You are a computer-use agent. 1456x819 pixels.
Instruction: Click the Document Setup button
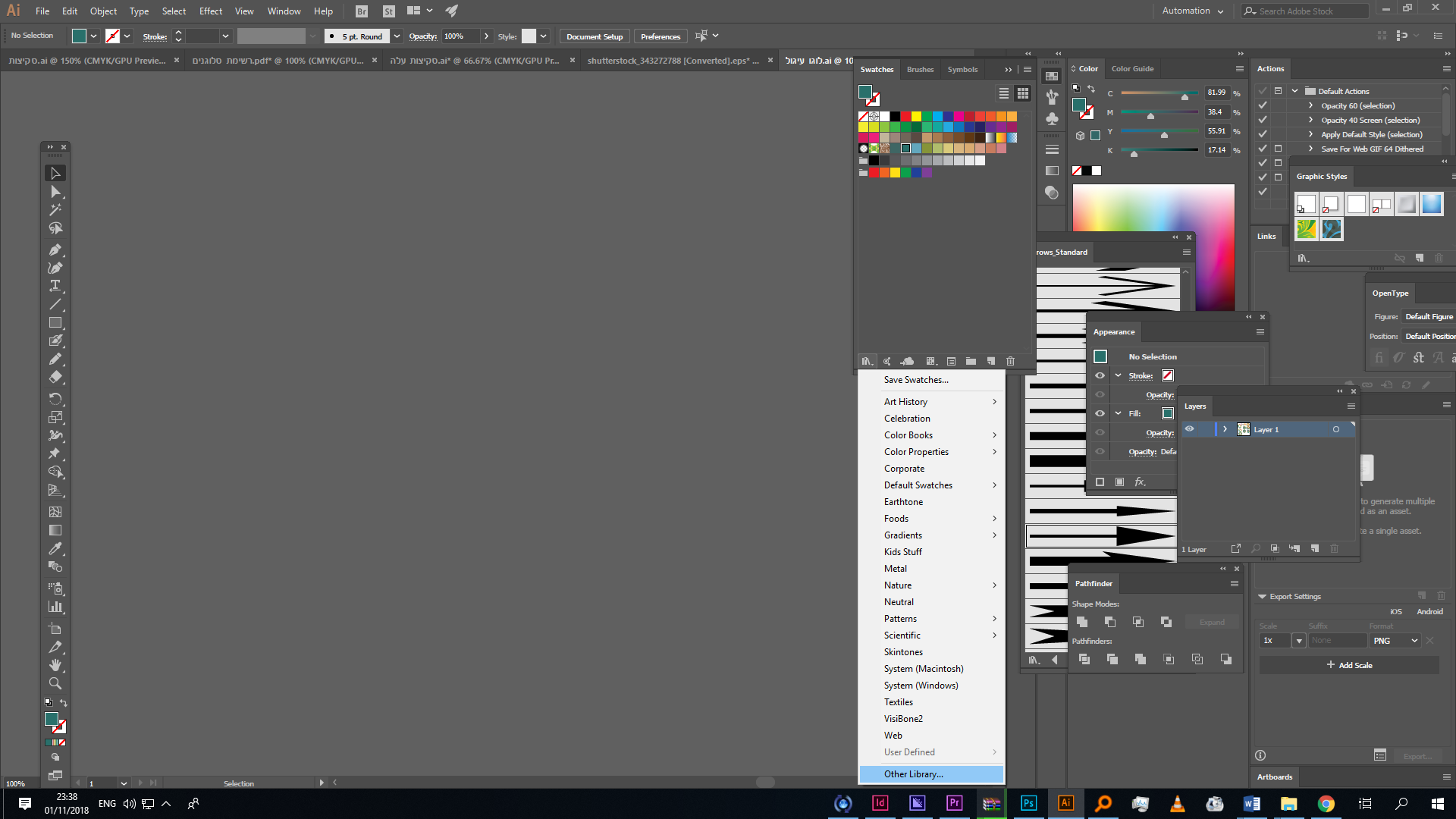tap(594, 36)
